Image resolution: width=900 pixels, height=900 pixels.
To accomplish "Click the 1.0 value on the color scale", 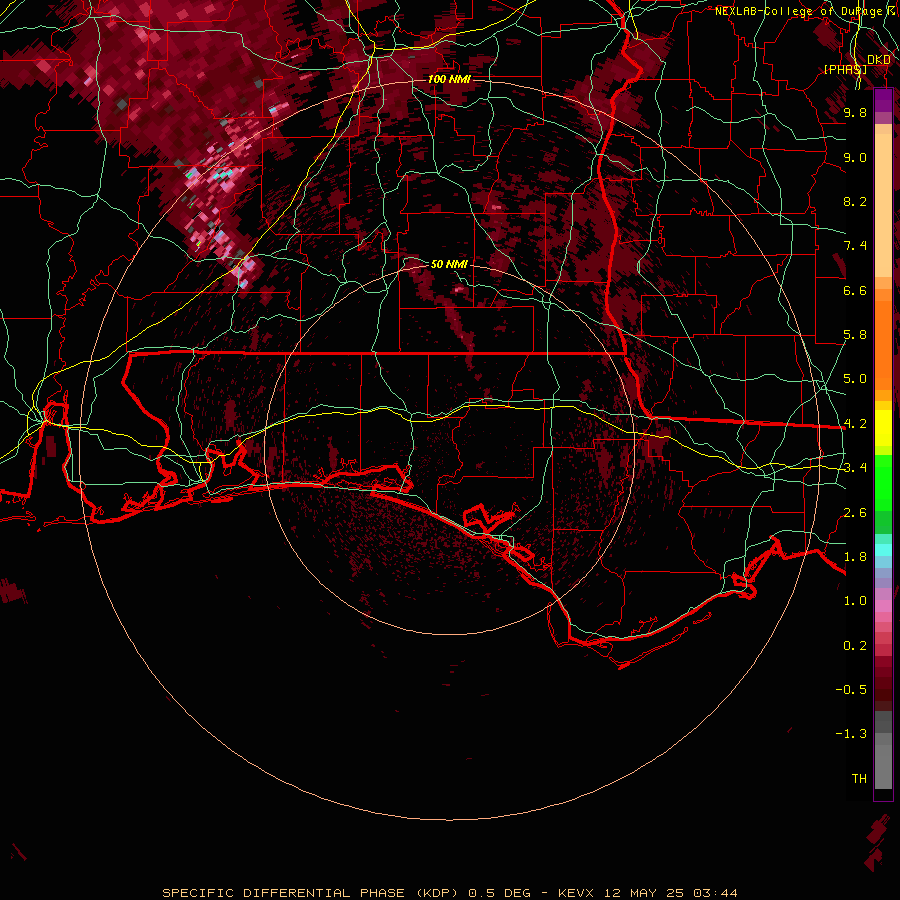I will pos(855,601).
